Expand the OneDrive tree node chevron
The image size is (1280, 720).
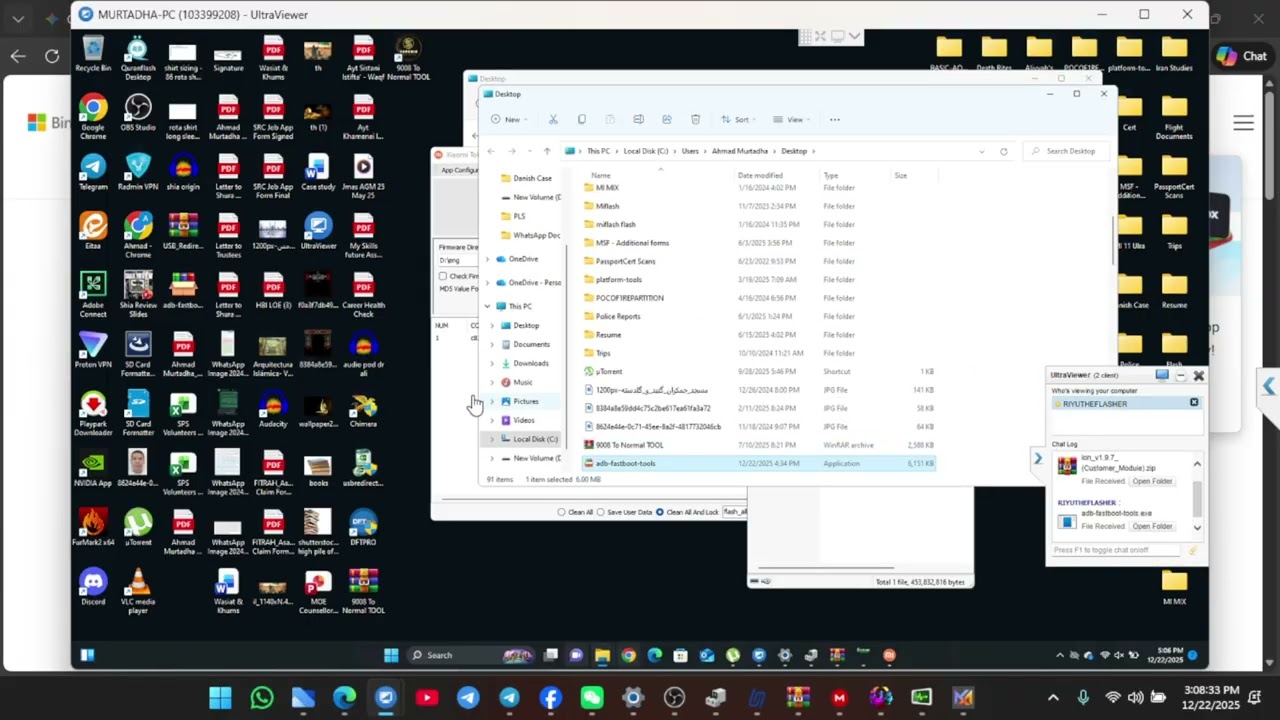coord(488,259)
